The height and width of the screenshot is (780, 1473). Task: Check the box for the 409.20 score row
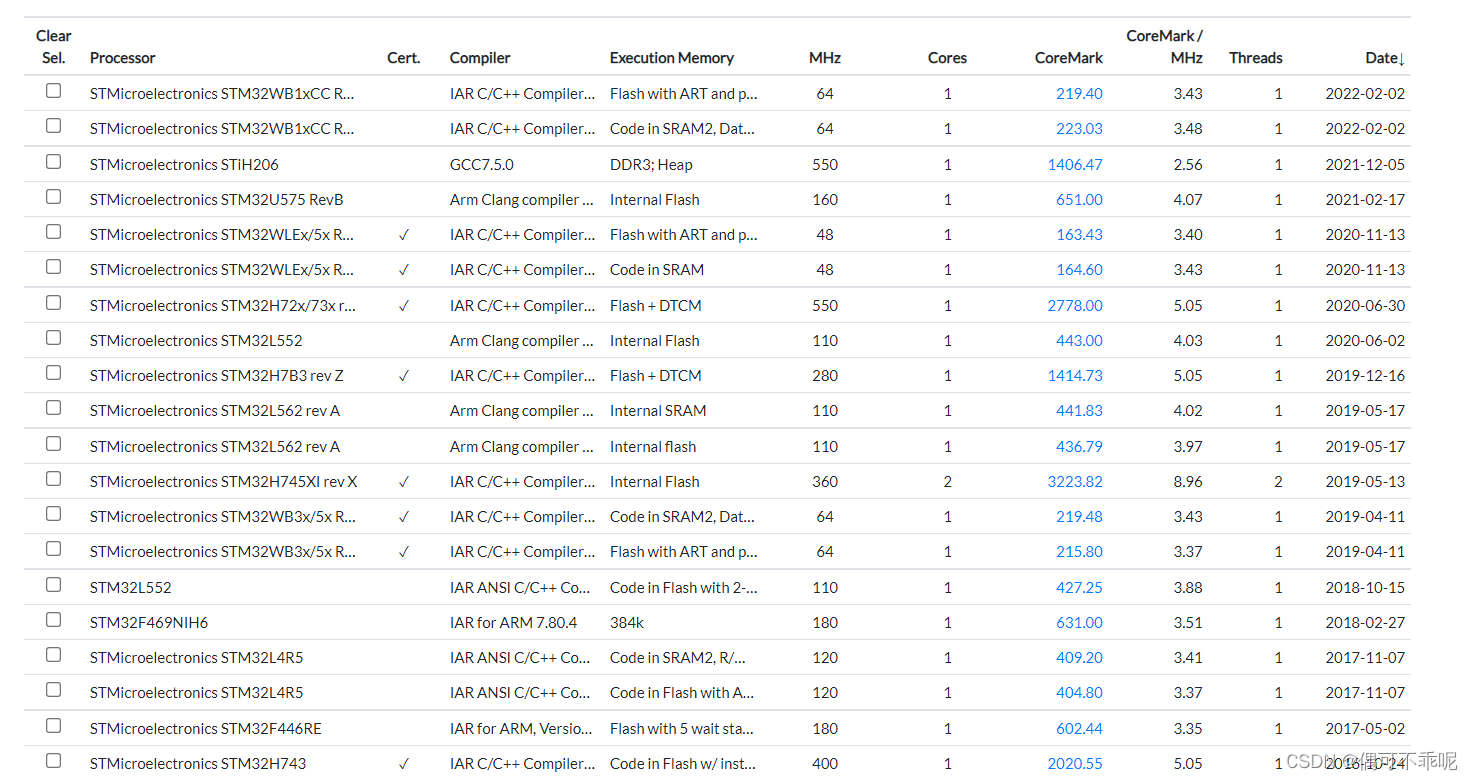(x=54, y=655)
